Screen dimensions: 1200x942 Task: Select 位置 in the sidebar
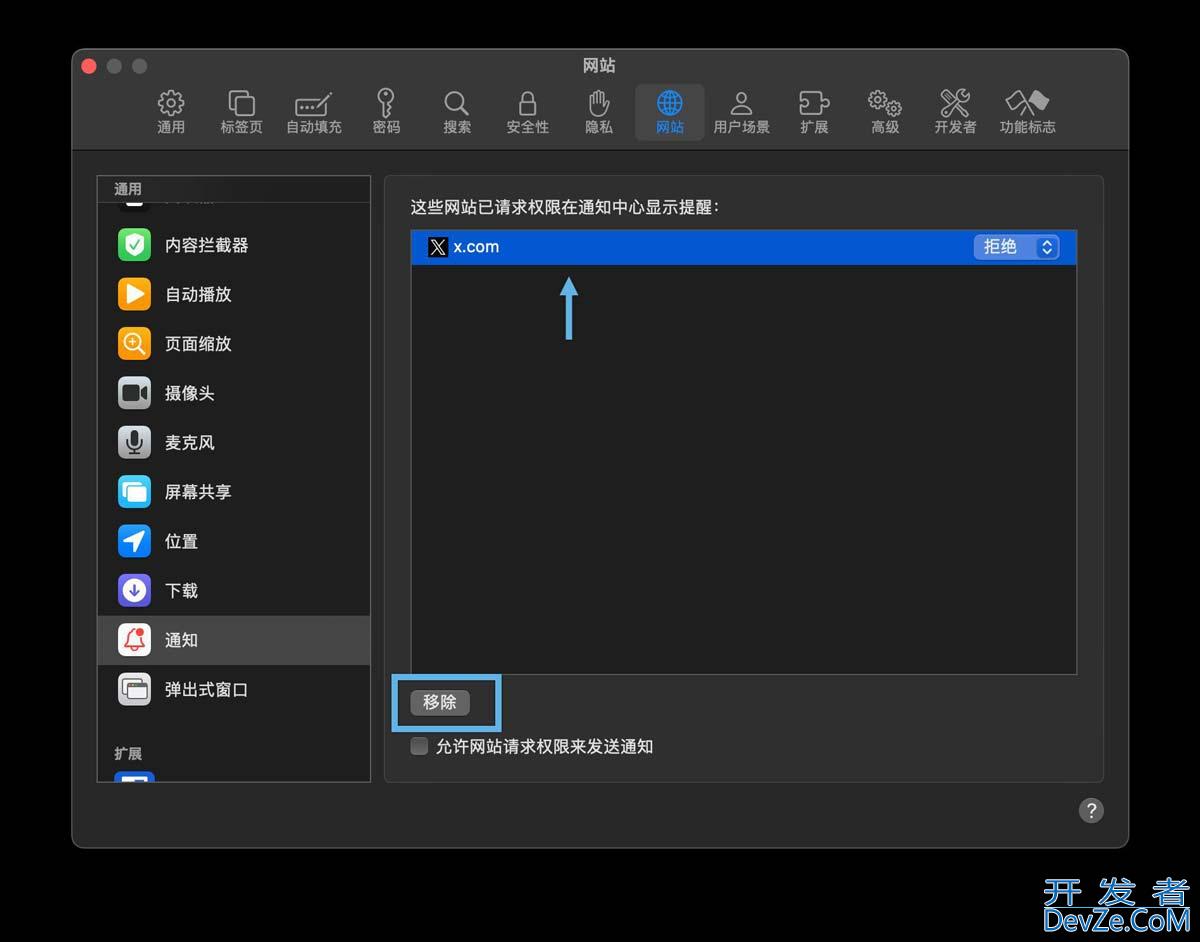[234, 541]
